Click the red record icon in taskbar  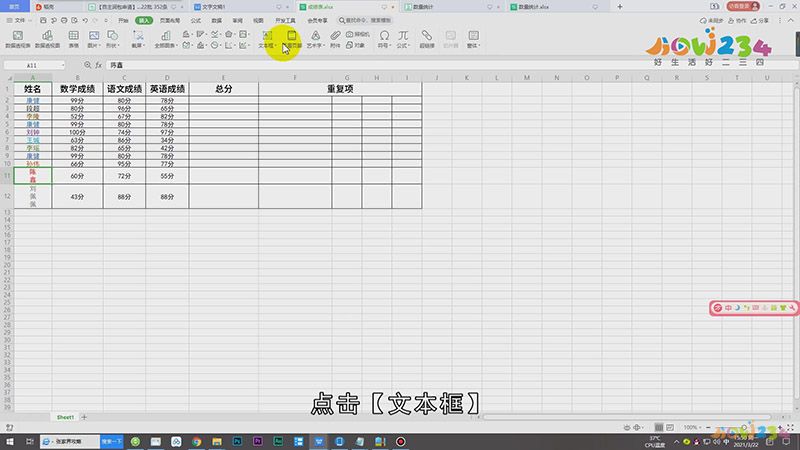point(401,441)
